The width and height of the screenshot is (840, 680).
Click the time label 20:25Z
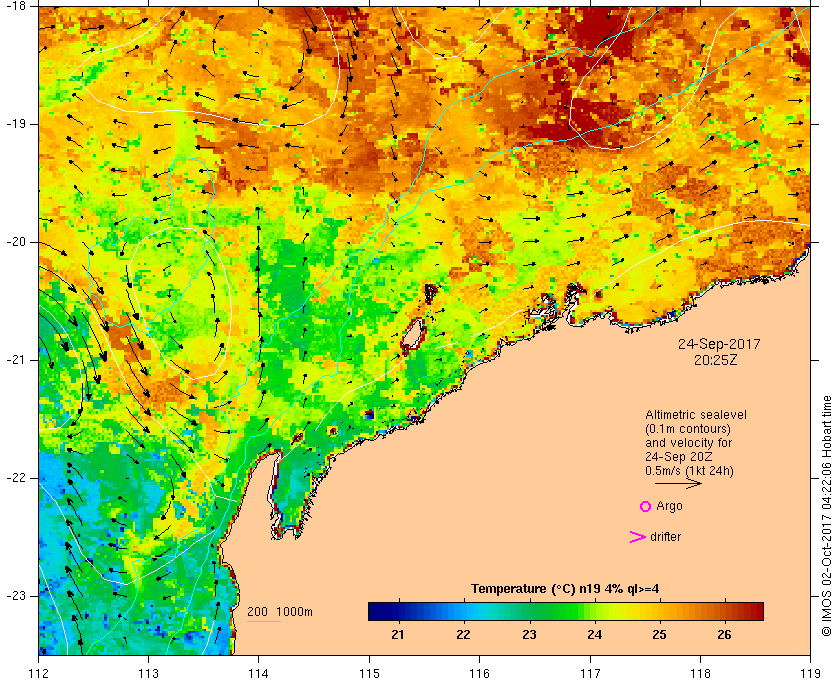coord(716,361)
